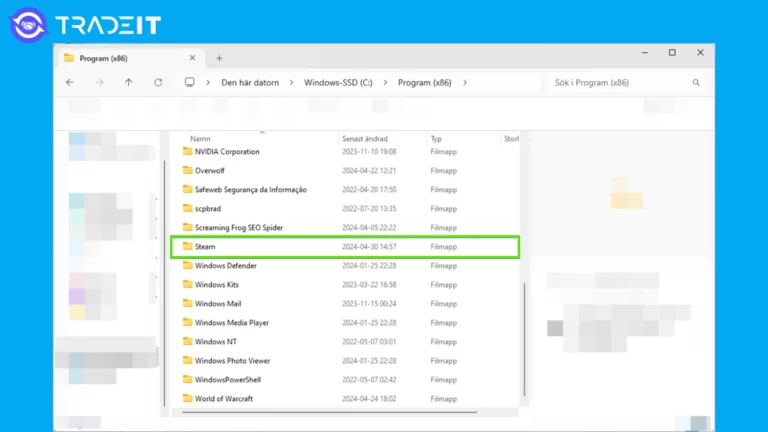This screenshot has height=432, width=768.
Task: Click the Windows Photo Viewer folder name
Action: [x=233, y=360]
